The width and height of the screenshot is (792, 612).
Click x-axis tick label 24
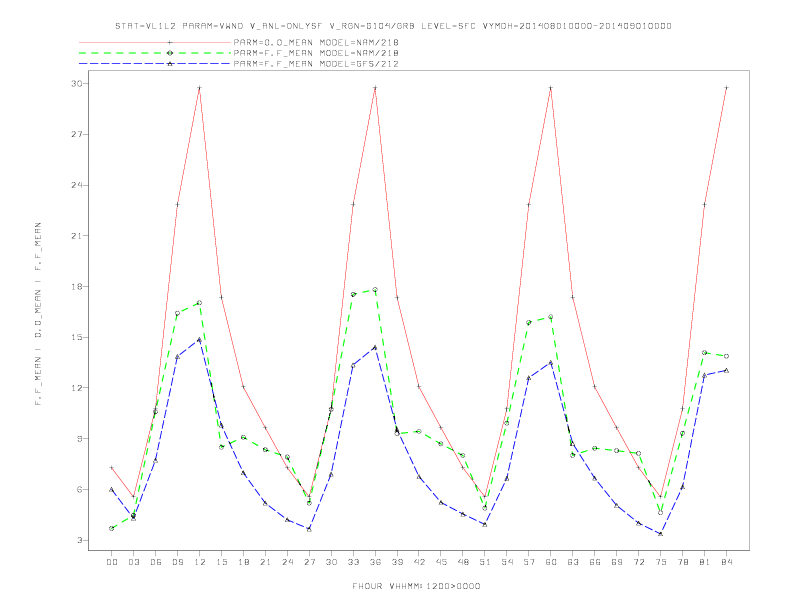[x=287, y=562]
